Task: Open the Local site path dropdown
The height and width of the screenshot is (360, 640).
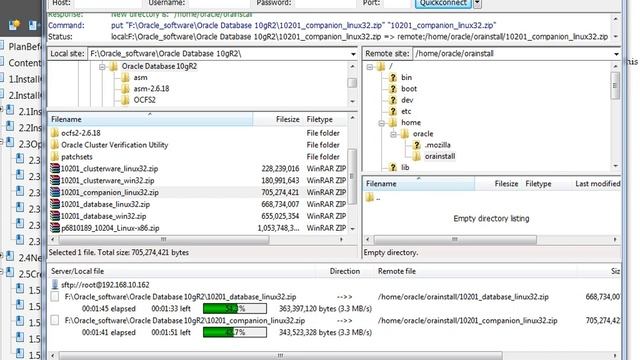Action: pos(353,54)
